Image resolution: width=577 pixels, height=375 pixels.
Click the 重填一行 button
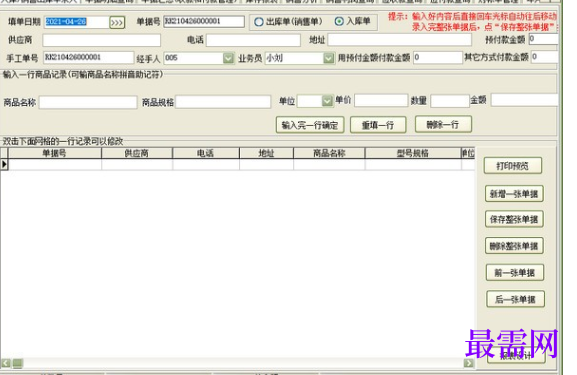point(378,125)
